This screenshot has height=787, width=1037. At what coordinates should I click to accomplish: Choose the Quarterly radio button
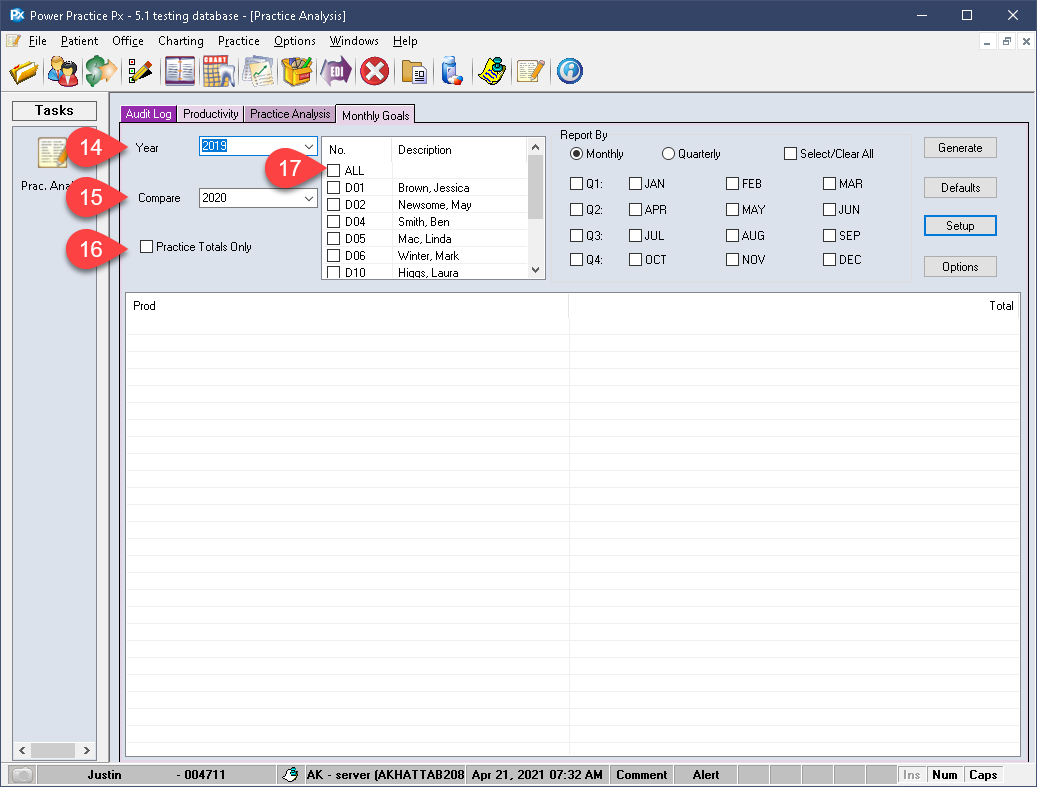(x=668, y=153)
